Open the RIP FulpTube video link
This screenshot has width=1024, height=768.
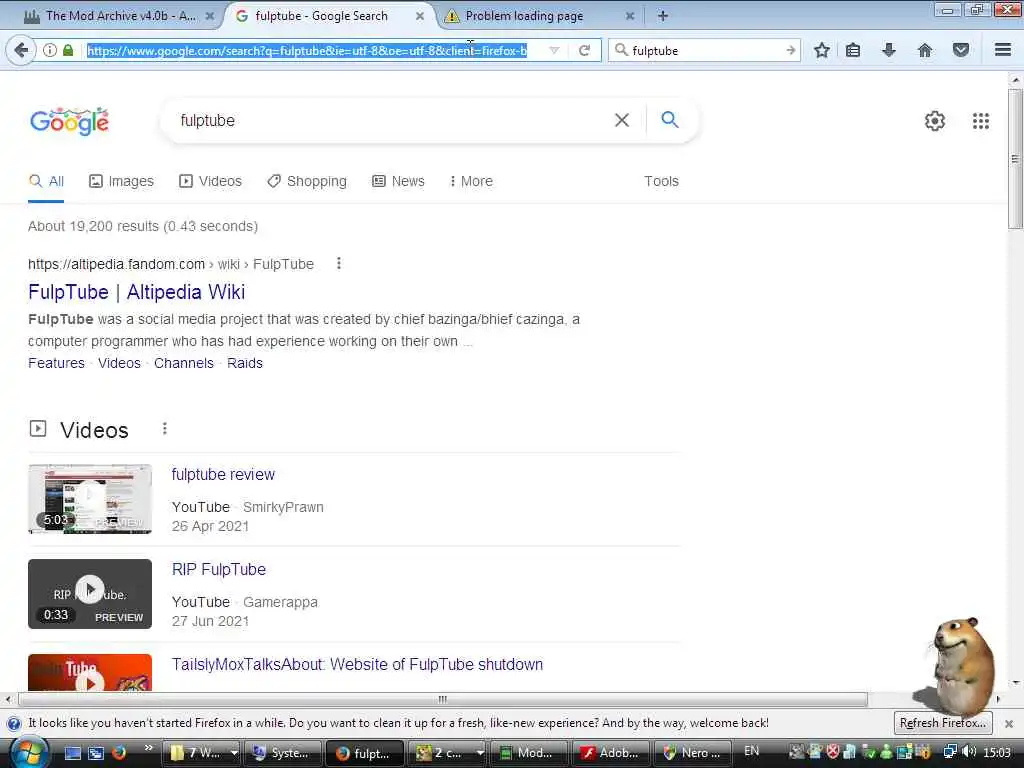coord(219,569)
